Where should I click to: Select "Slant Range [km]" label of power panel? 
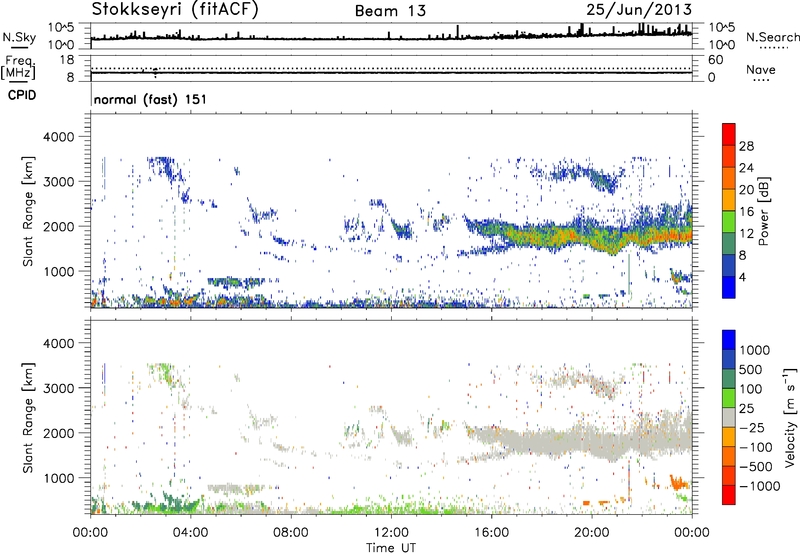pos(28,211)
